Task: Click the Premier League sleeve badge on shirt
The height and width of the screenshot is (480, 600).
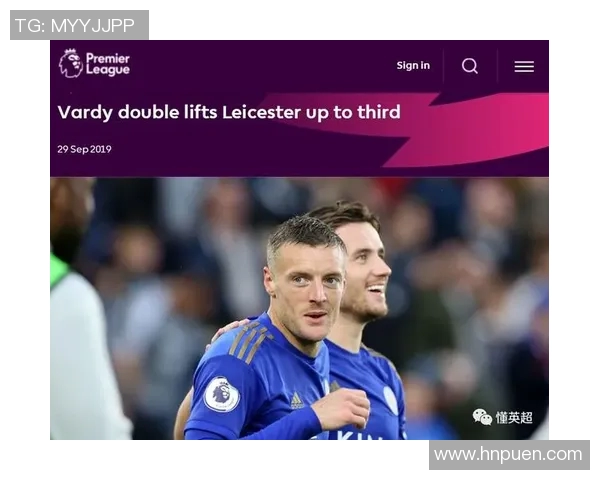Action: tap(222, 395)
